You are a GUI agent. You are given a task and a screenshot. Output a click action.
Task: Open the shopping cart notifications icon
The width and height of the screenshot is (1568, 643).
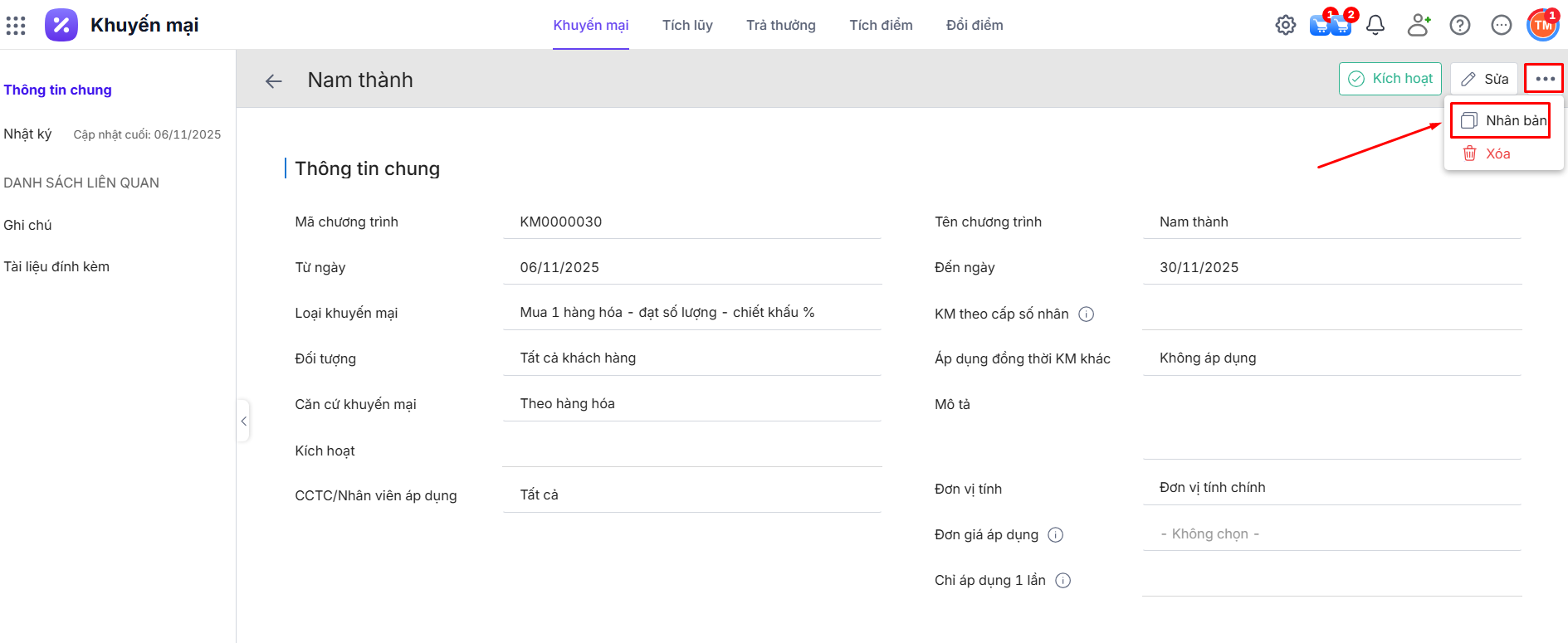[x=1331, y=25]
